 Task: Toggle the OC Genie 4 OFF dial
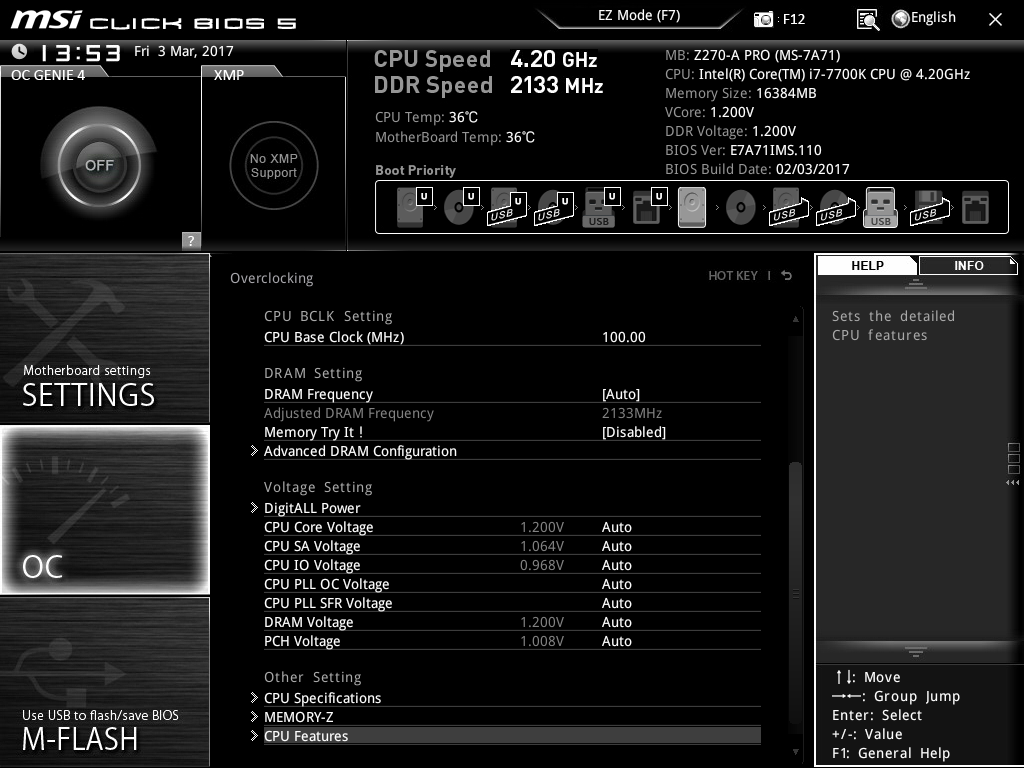pos(99,165)
